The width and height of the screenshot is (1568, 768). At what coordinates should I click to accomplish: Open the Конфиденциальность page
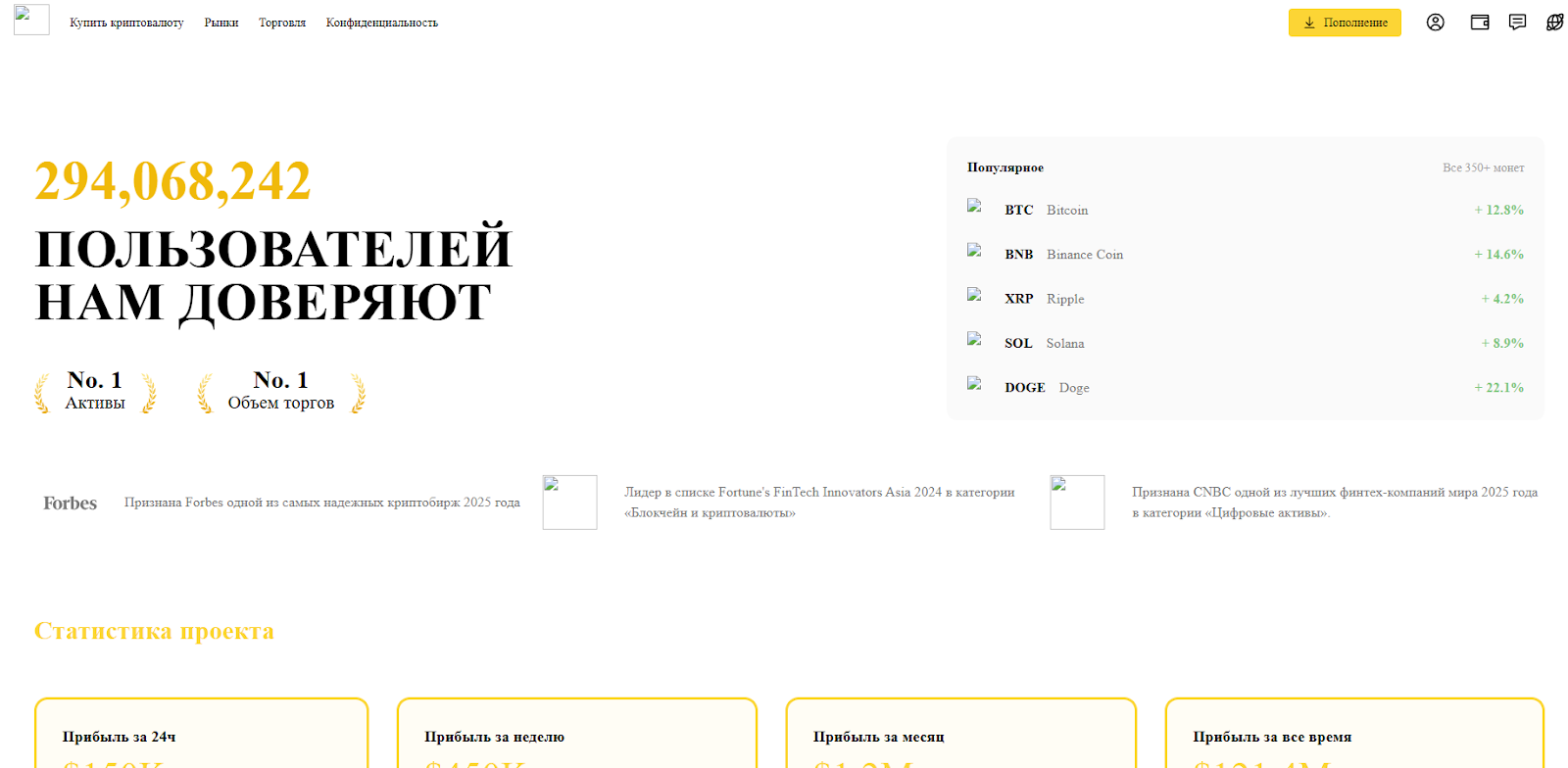382,23
